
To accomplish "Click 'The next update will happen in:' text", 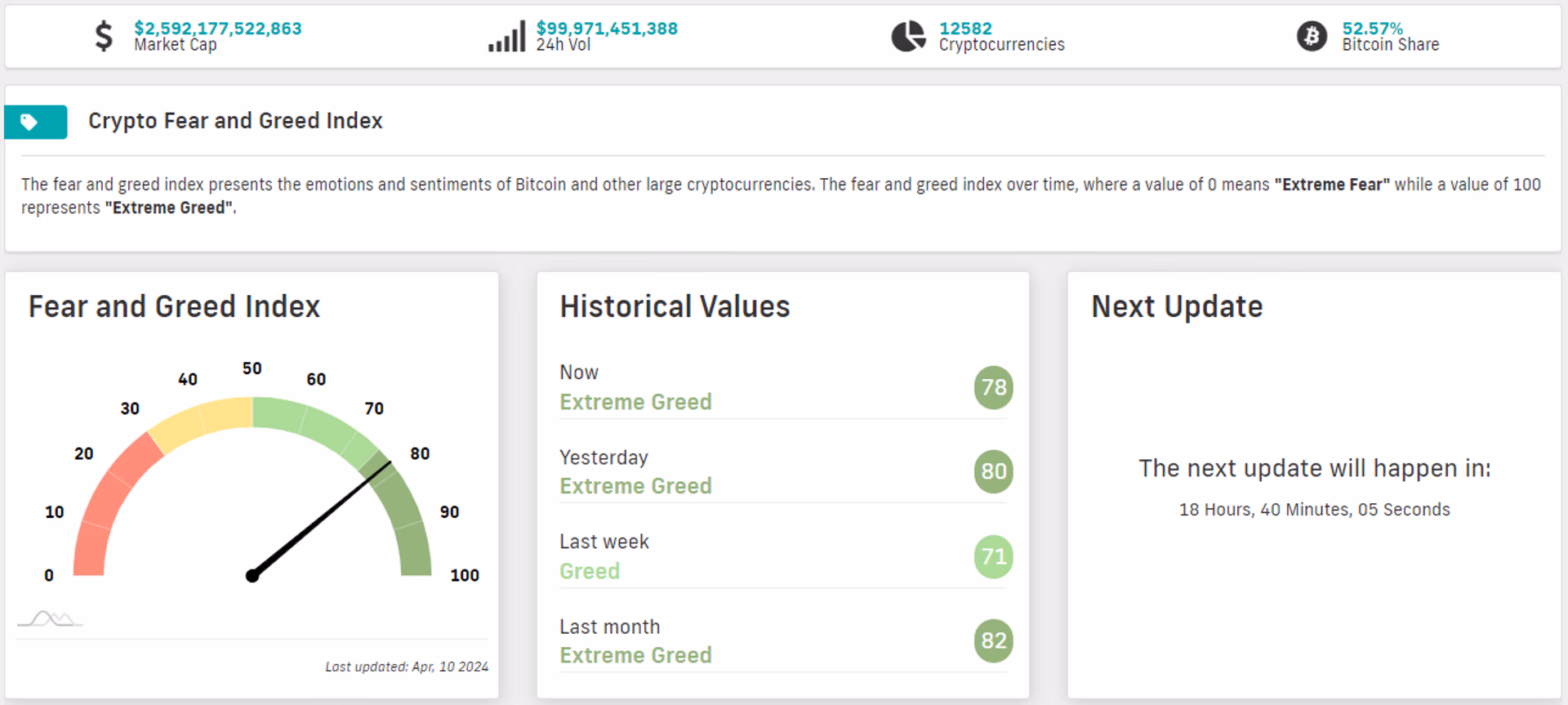I will pyautogui.click(x=1314, y=468).
